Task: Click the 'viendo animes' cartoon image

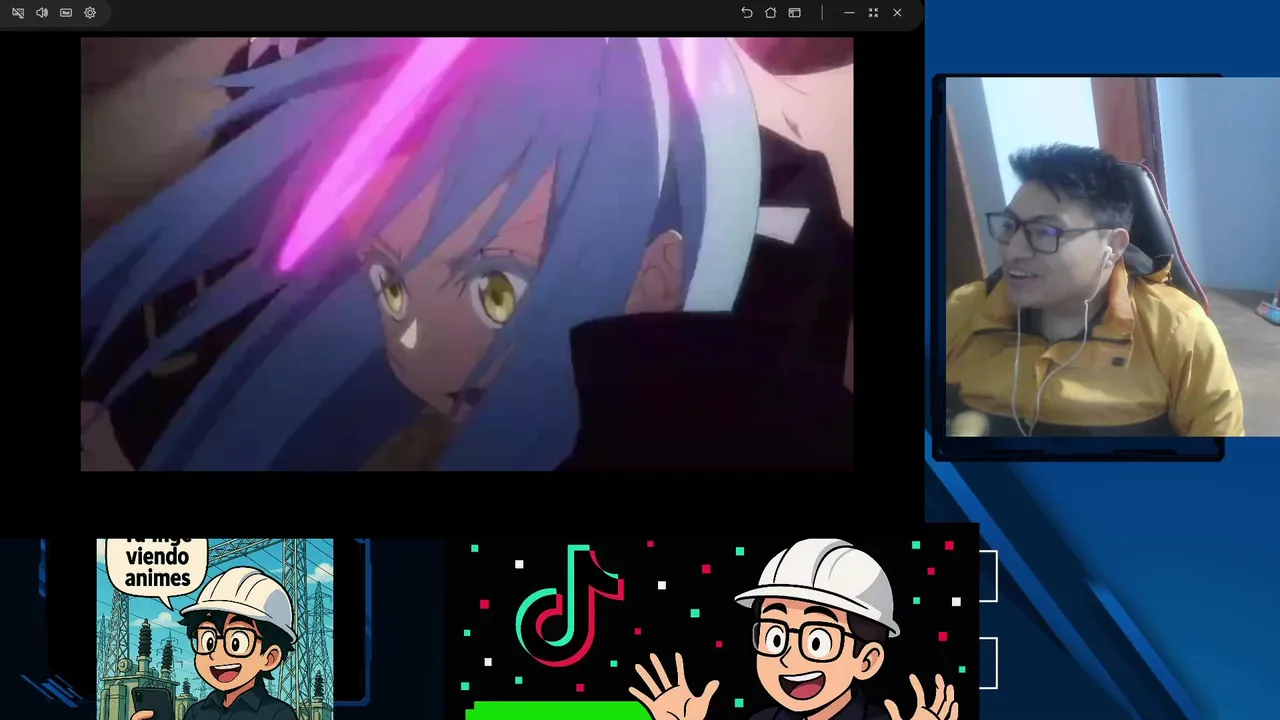Action: (215, 629)
